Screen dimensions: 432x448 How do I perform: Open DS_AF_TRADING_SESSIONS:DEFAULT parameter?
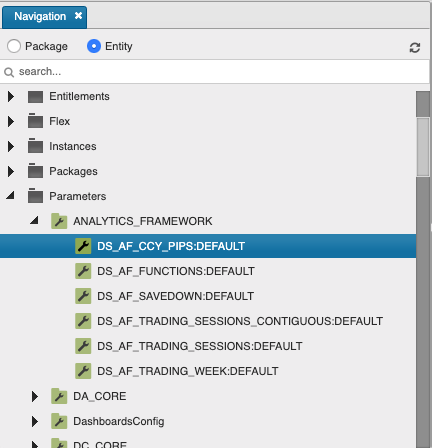[x=200, y=346]
